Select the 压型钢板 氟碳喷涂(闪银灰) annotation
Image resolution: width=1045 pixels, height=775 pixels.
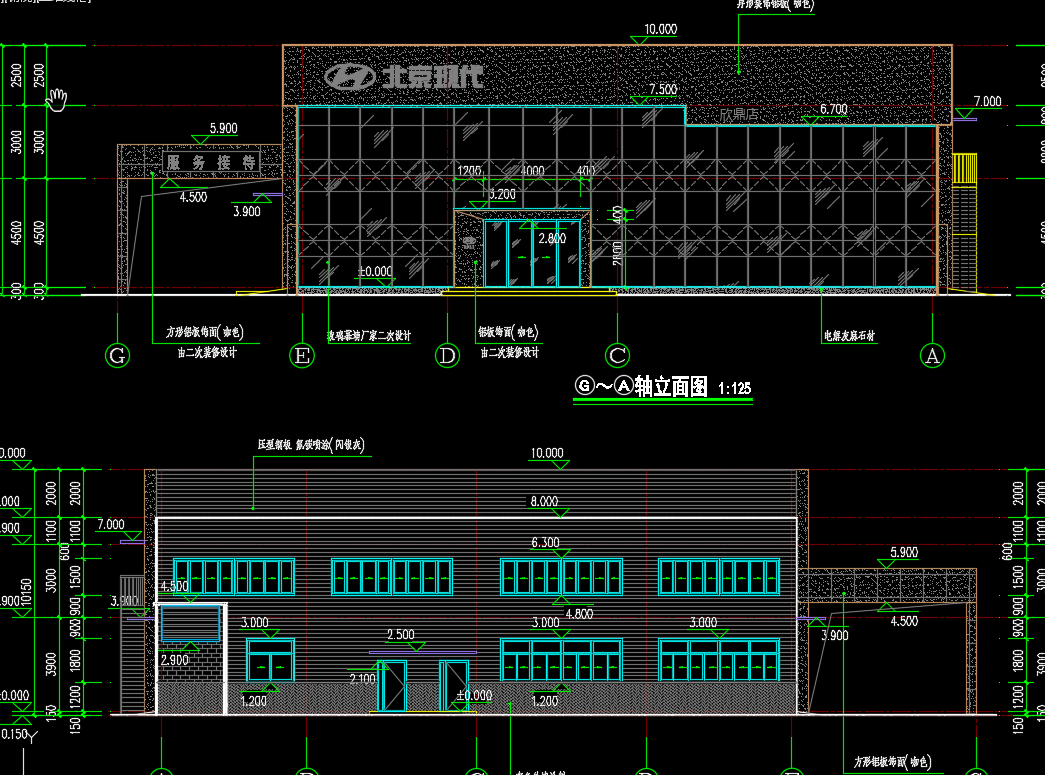click(x=311, y=444)
